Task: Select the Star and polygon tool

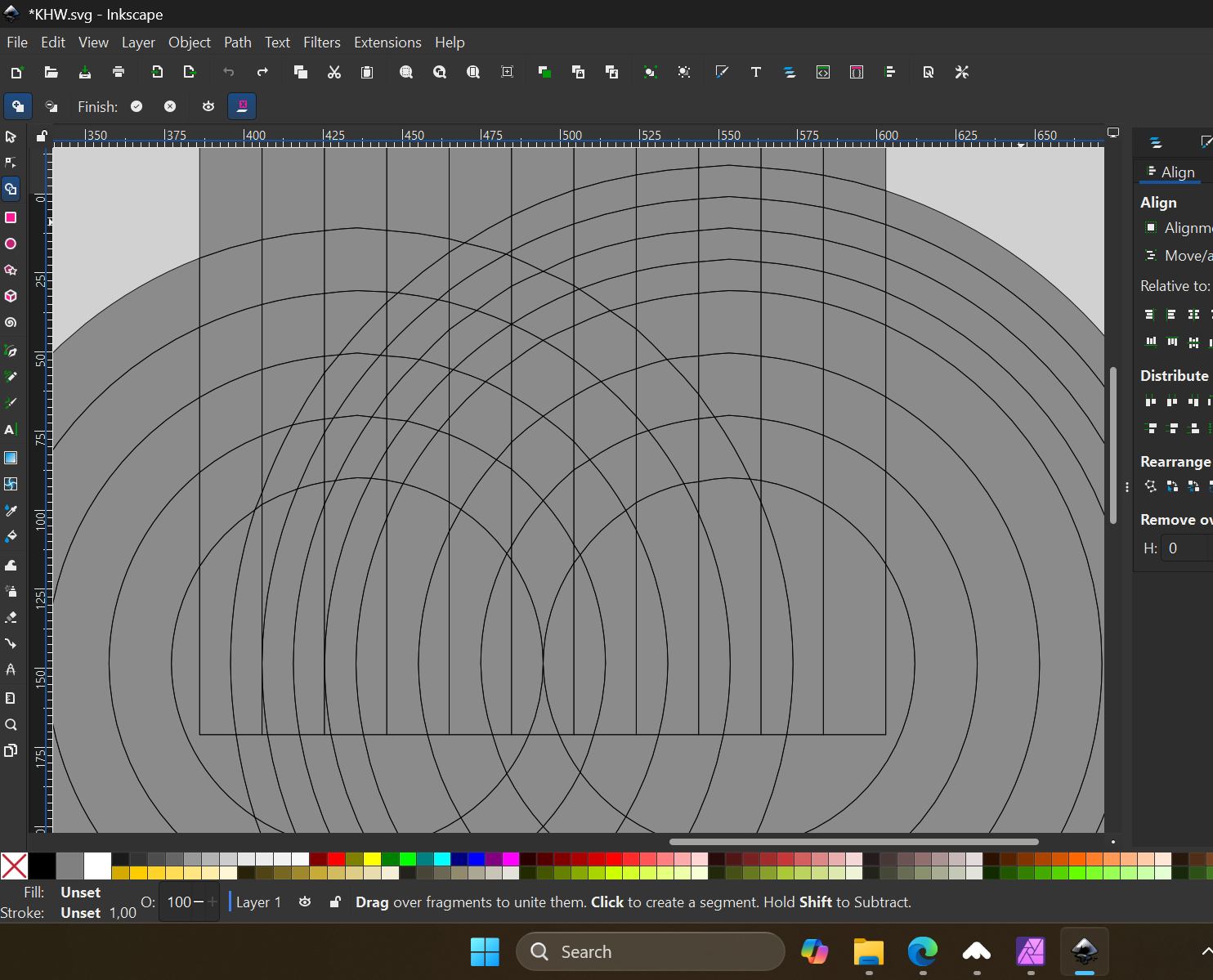Action: tap(11, 270)
